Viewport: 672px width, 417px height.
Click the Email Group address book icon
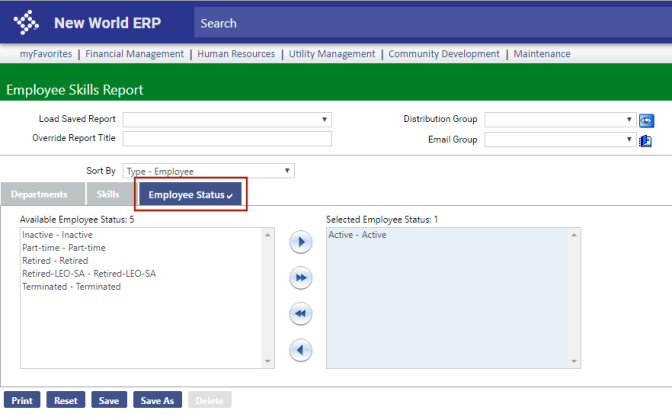[x=645, y=141]
